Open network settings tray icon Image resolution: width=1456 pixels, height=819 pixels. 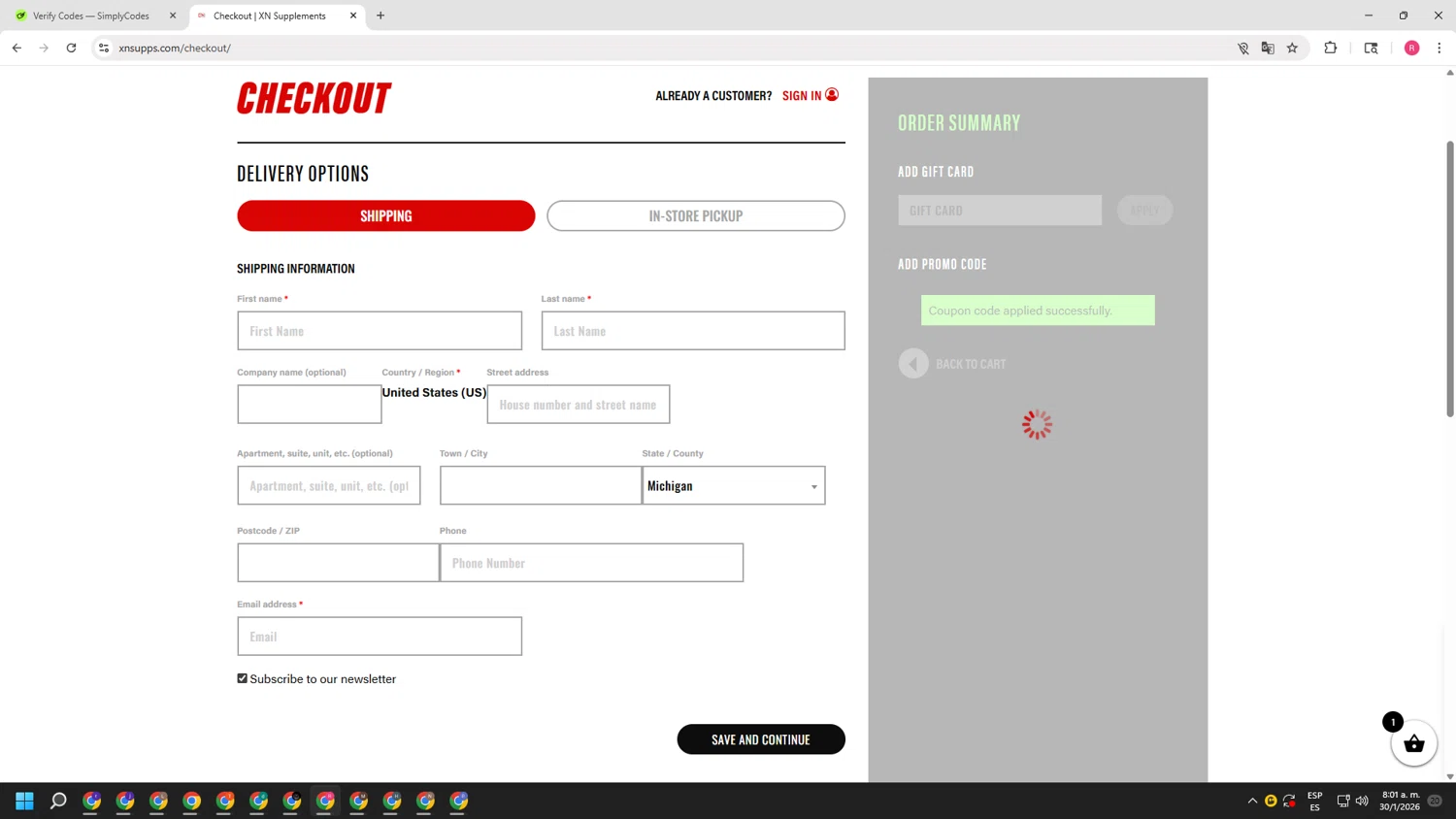click(1343, 801)
